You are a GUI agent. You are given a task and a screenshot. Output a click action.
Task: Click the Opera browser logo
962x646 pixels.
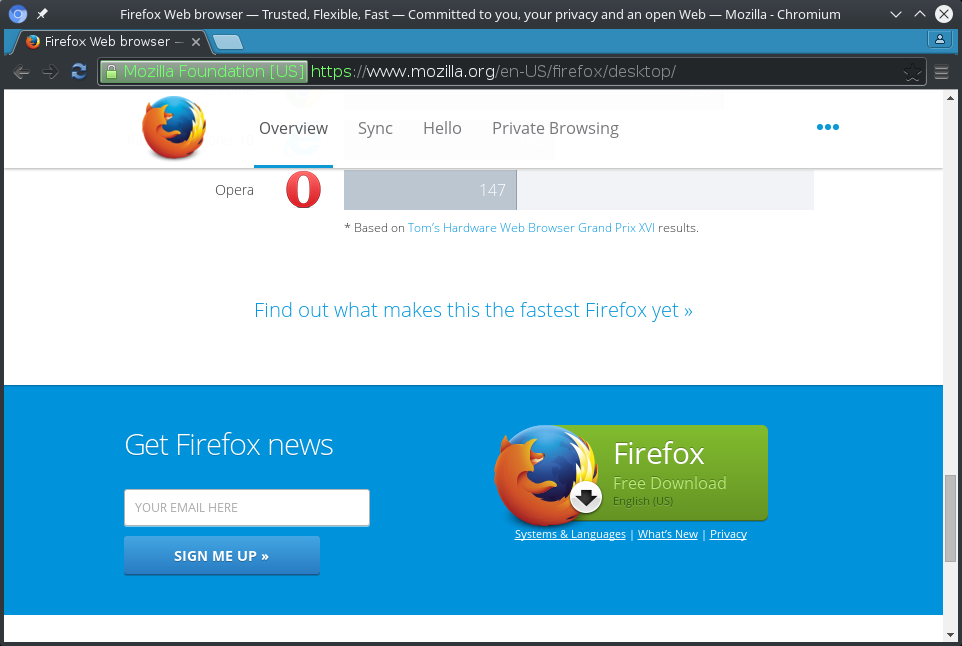tap(303, 190)
